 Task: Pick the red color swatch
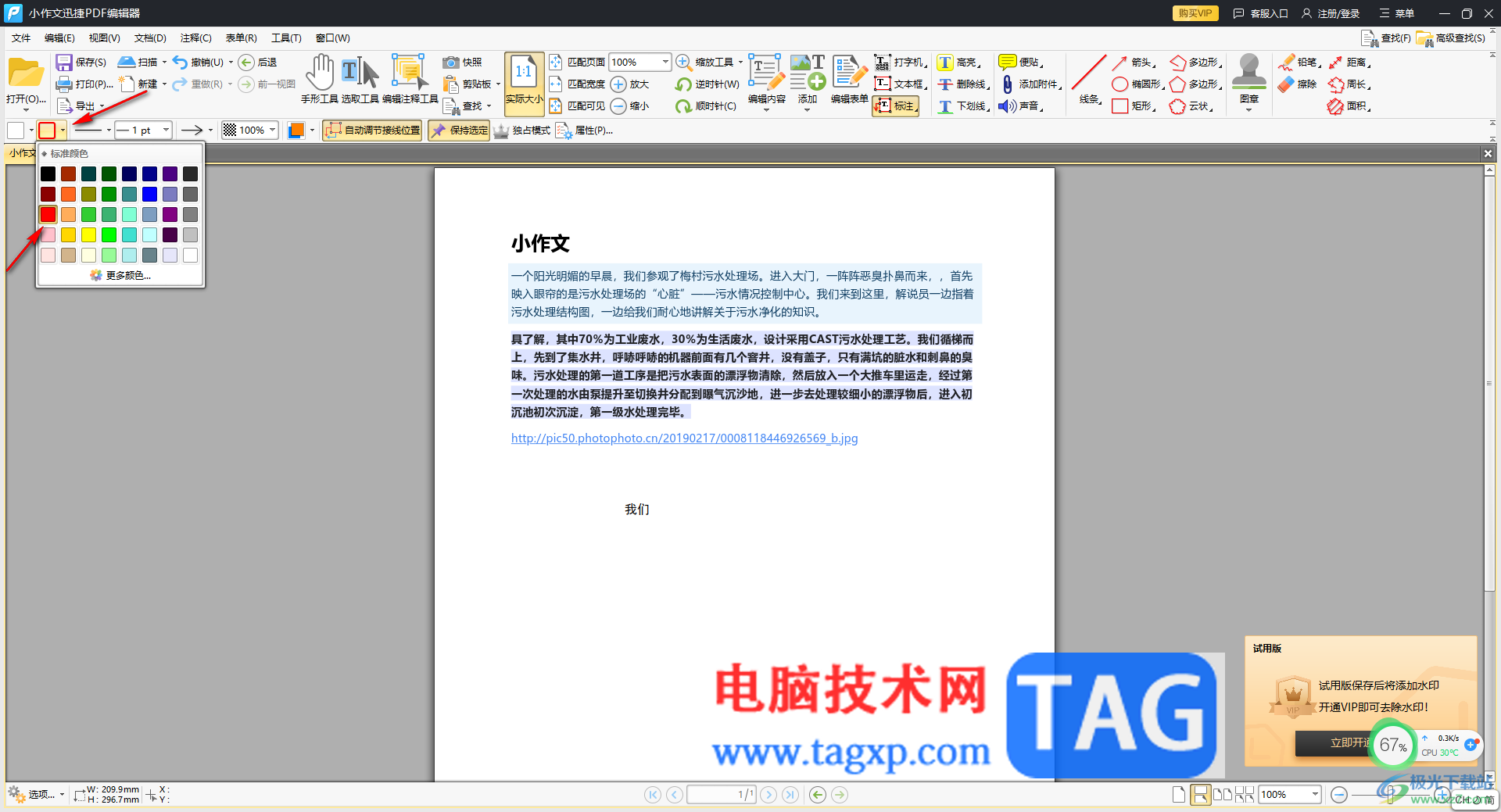tap(48, 215)
